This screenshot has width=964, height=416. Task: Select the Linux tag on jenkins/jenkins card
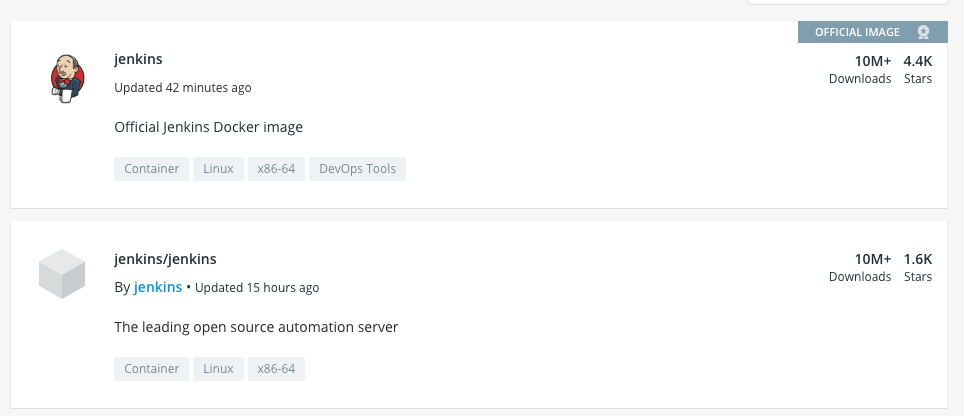218,369
